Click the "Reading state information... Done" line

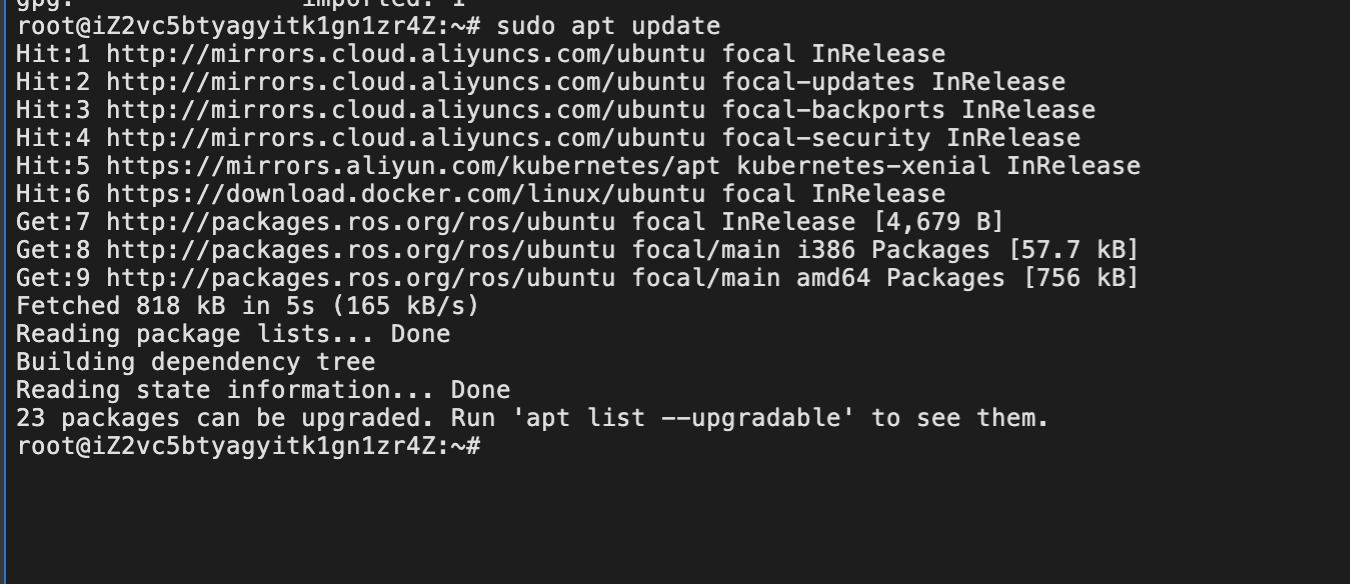coord(263,390)
